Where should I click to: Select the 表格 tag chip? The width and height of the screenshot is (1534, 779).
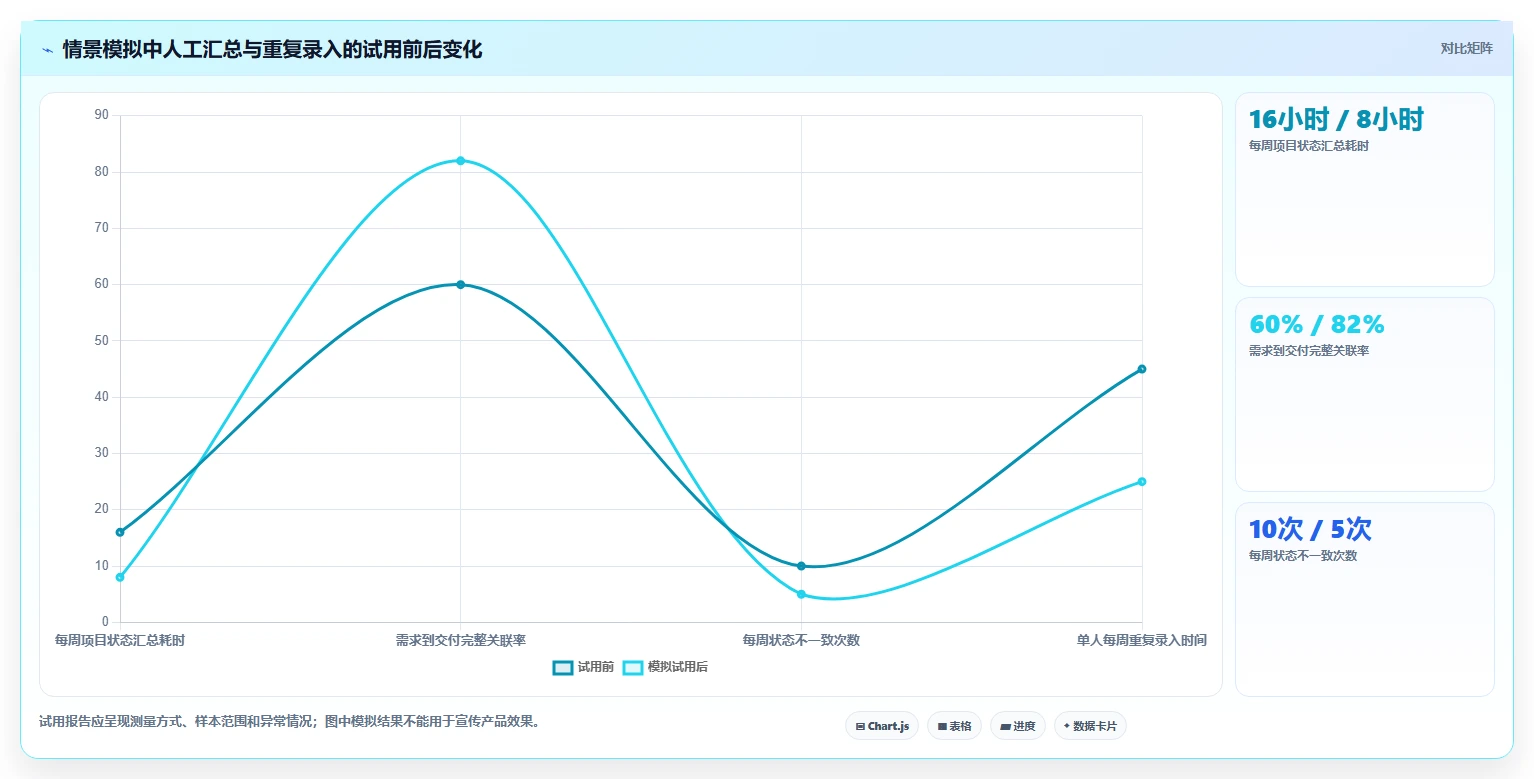pyautogui.click(x=955, y=726)
